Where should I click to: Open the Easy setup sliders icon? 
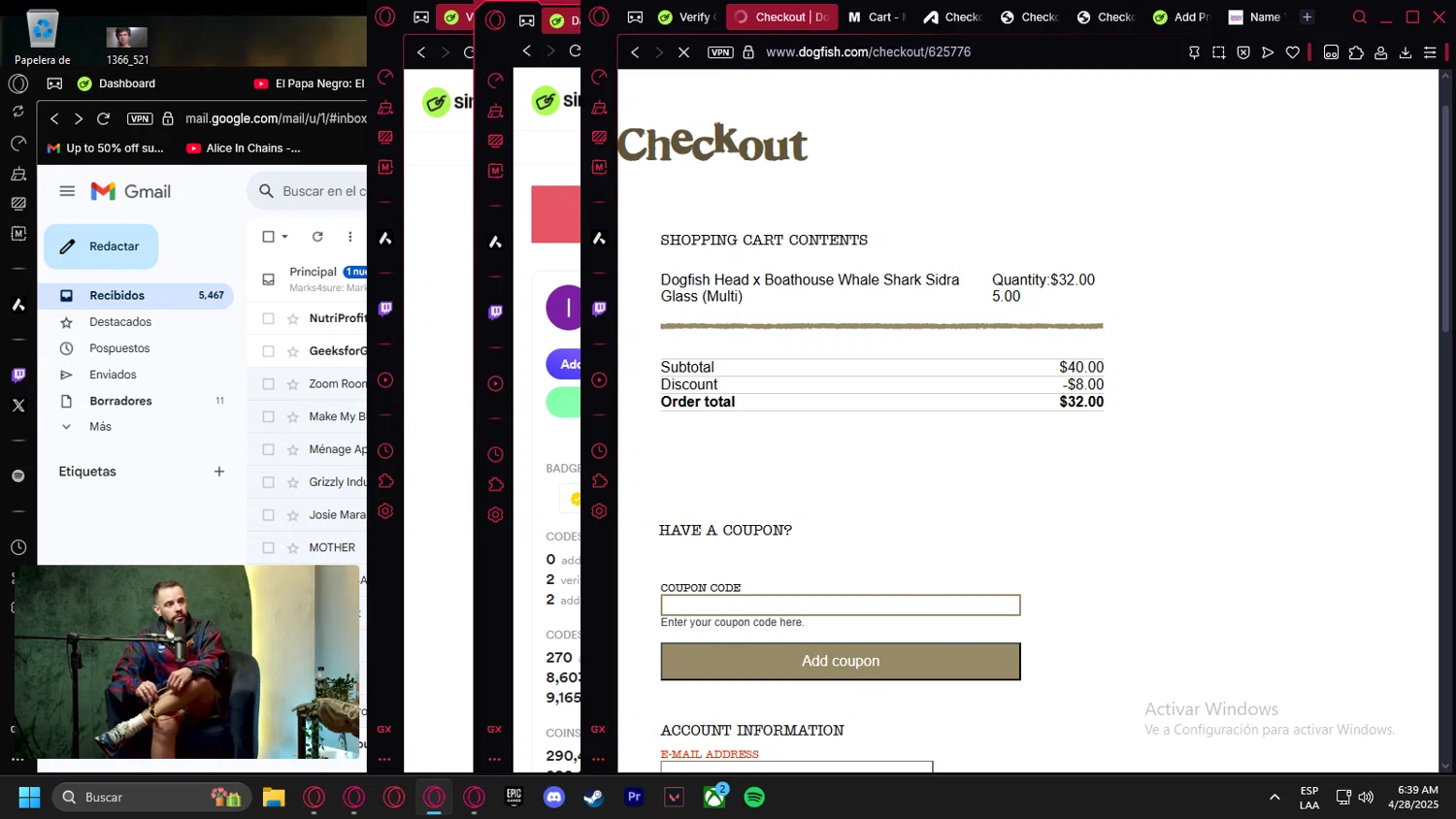(x=1430, y=52)
